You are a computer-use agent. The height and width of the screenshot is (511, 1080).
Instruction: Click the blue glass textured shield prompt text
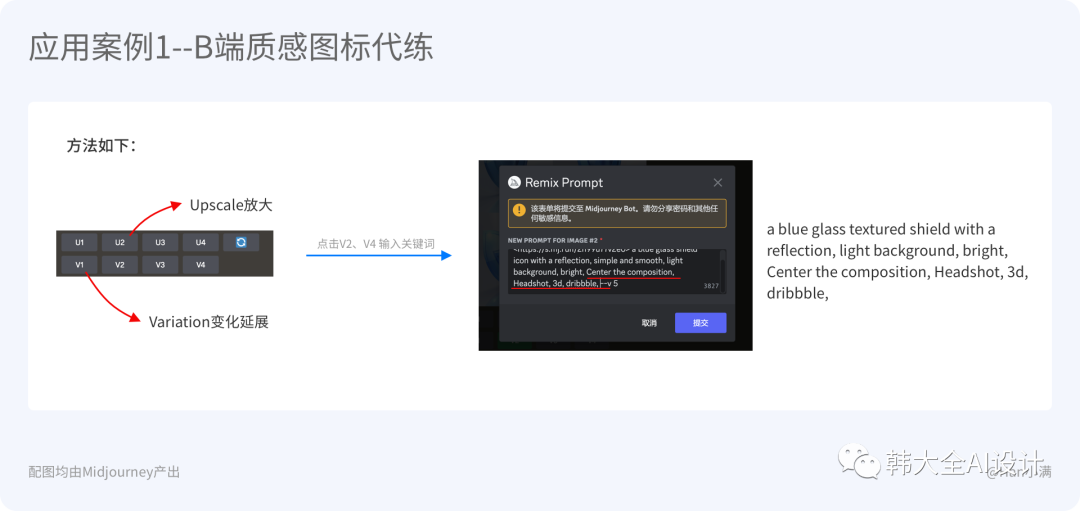point(897,261)
